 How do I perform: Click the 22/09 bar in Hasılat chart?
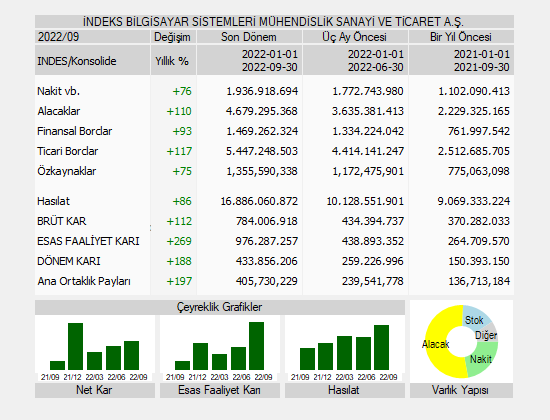[x=381, y=347]
